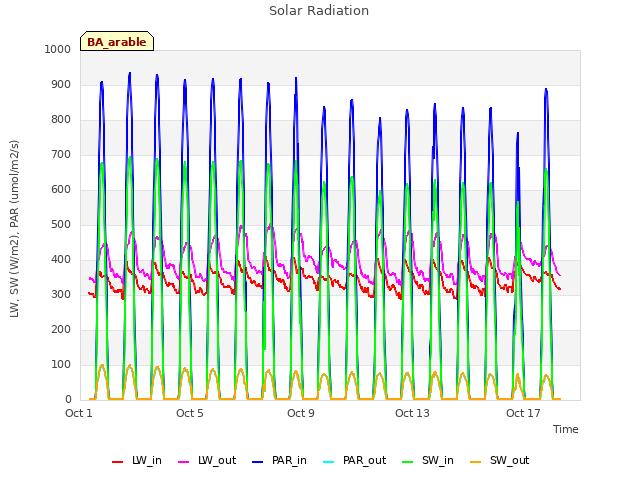640x480 pixels.
Task: Toggle the PAR_out legend entry
Action: (354, 460)
